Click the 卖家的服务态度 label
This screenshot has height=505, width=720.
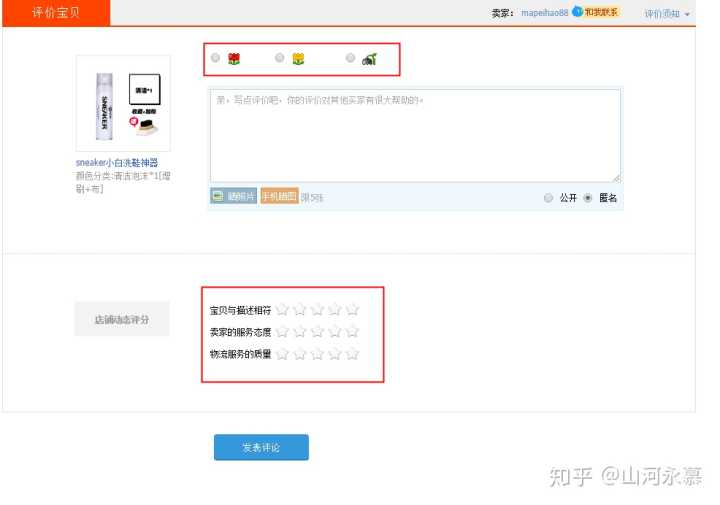[241, 332]
